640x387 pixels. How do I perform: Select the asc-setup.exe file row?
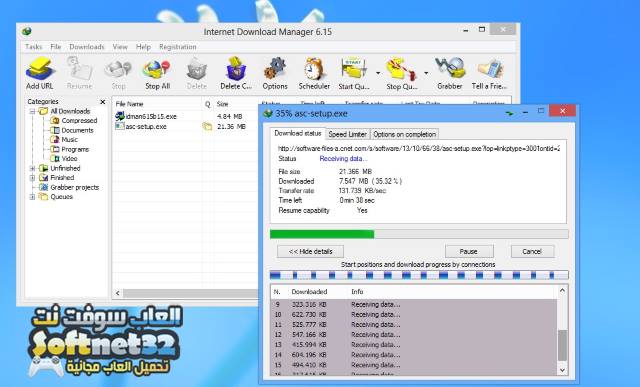[x=187, y=127]
